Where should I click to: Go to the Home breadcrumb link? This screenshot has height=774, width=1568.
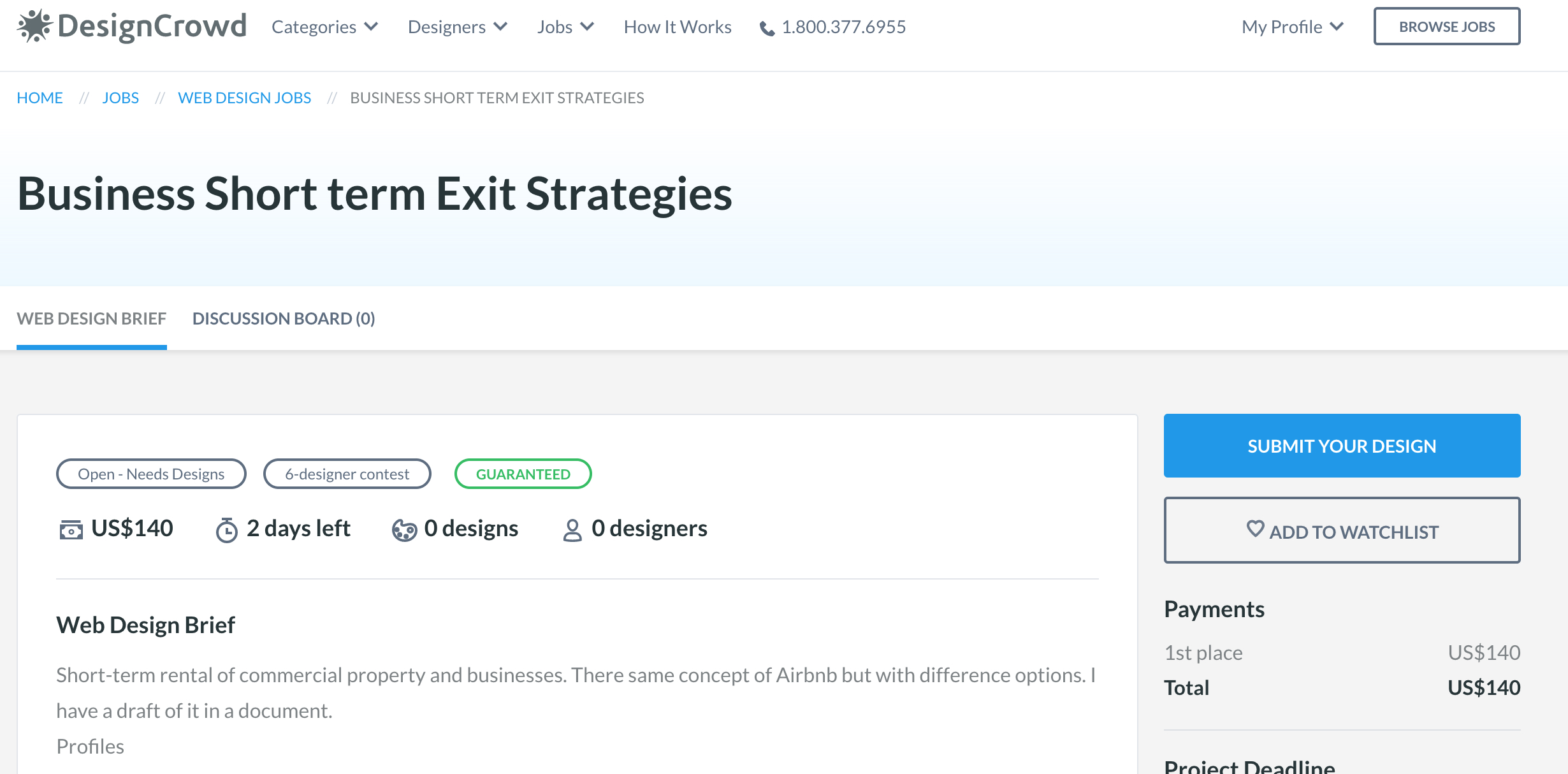pyautogui.click(x=40, y=98)
